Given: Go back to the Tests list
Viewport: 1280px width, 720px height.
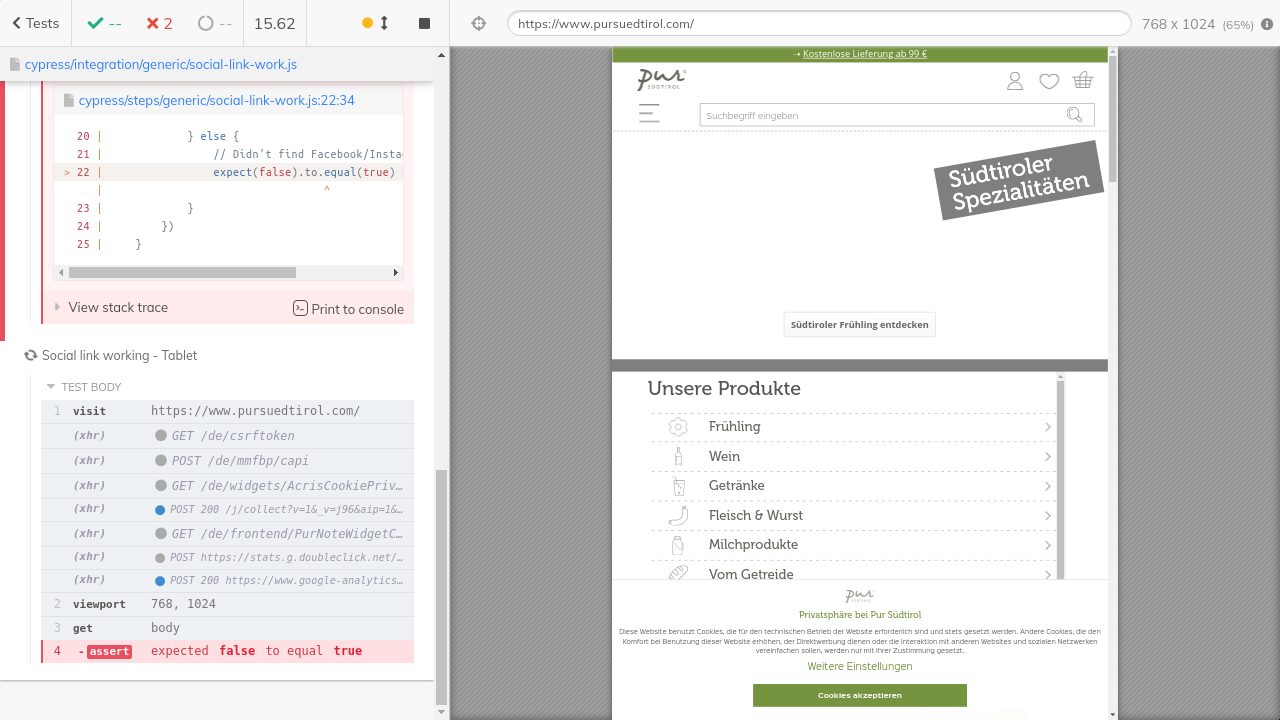Looking at the screenshot, I should click(x=35, y=23).
